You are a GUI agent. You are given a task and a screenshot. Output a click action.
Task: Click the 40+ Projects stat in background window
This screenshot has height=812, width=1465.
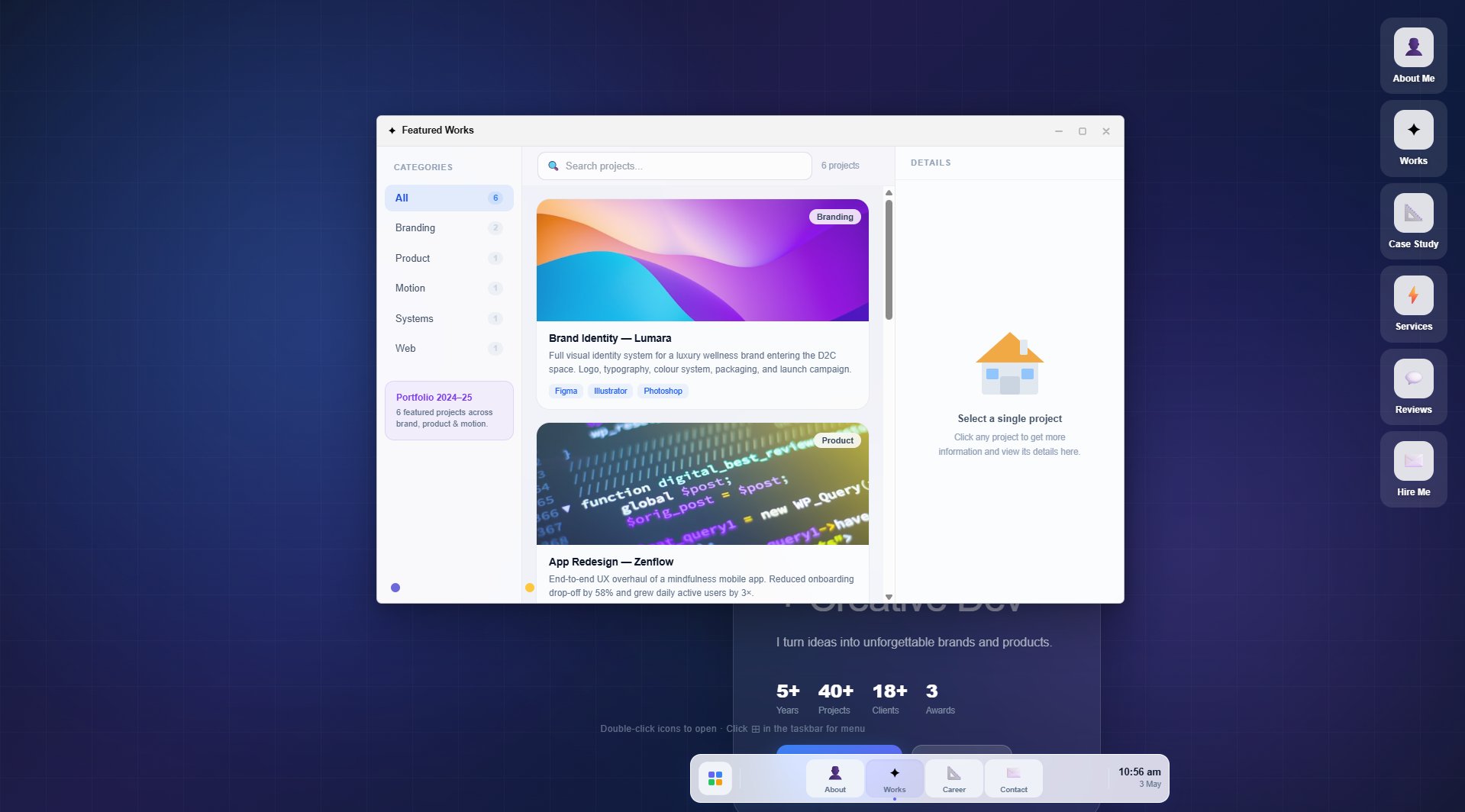pyautogui.click(x=835, y=699)
